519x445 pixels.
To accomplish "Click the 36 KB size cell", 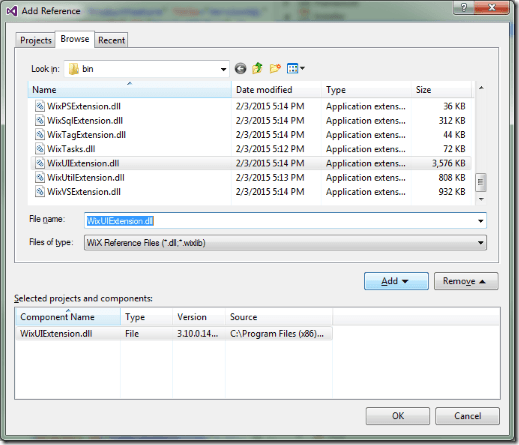I will click(454, 106).
